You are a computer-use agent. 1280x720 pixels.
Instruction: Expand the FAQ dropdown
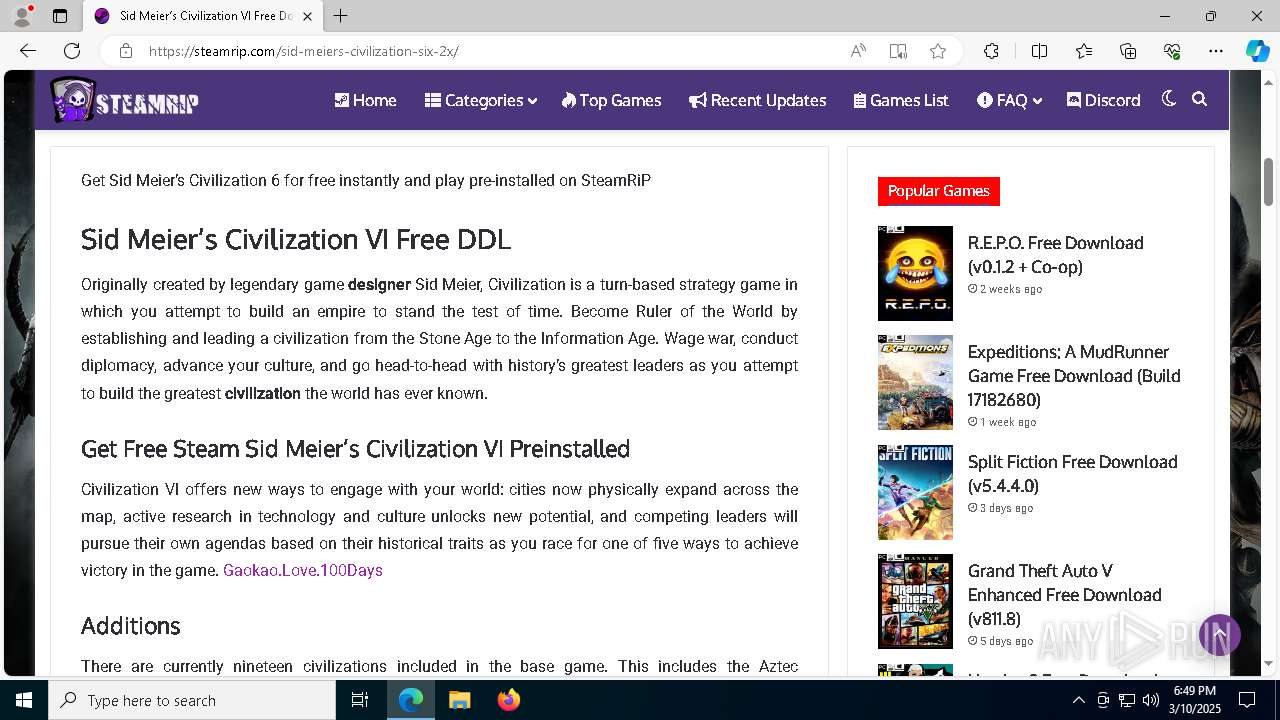(1009, 100)
